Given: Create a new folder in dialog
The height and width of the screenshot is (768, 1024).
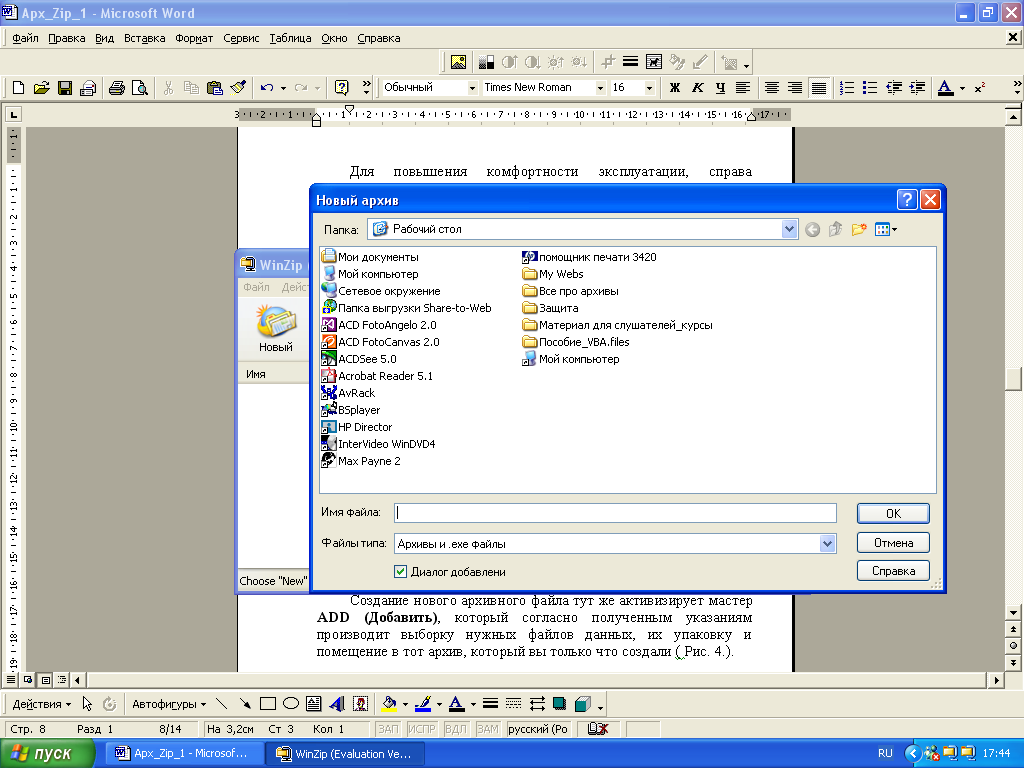Looking at the screenshot, I should (x=859, y=229).
